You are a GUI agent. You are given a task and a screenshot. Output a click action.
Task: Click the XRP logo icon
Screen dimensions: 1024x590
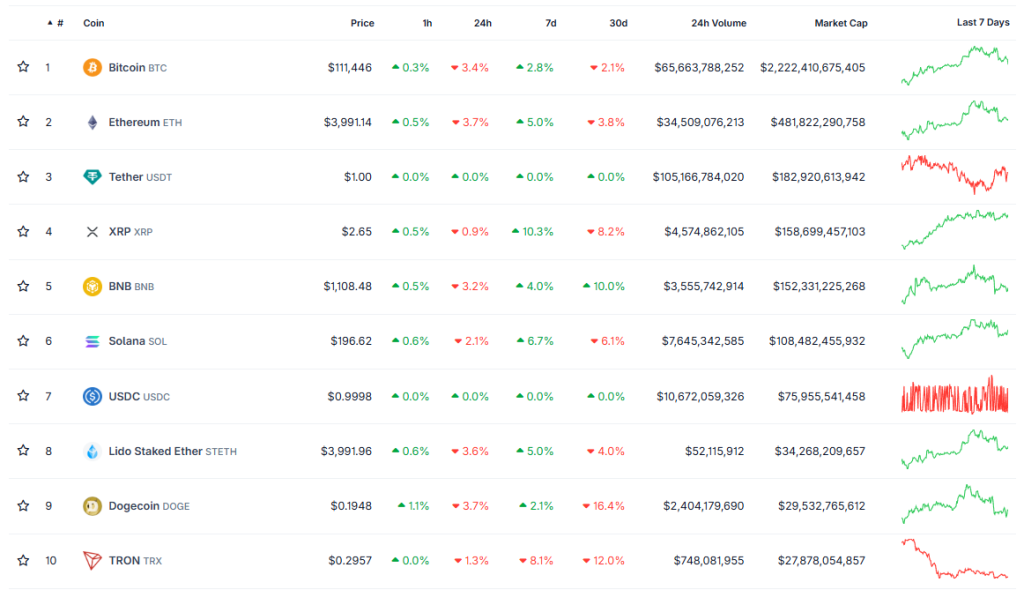[92, 232]
